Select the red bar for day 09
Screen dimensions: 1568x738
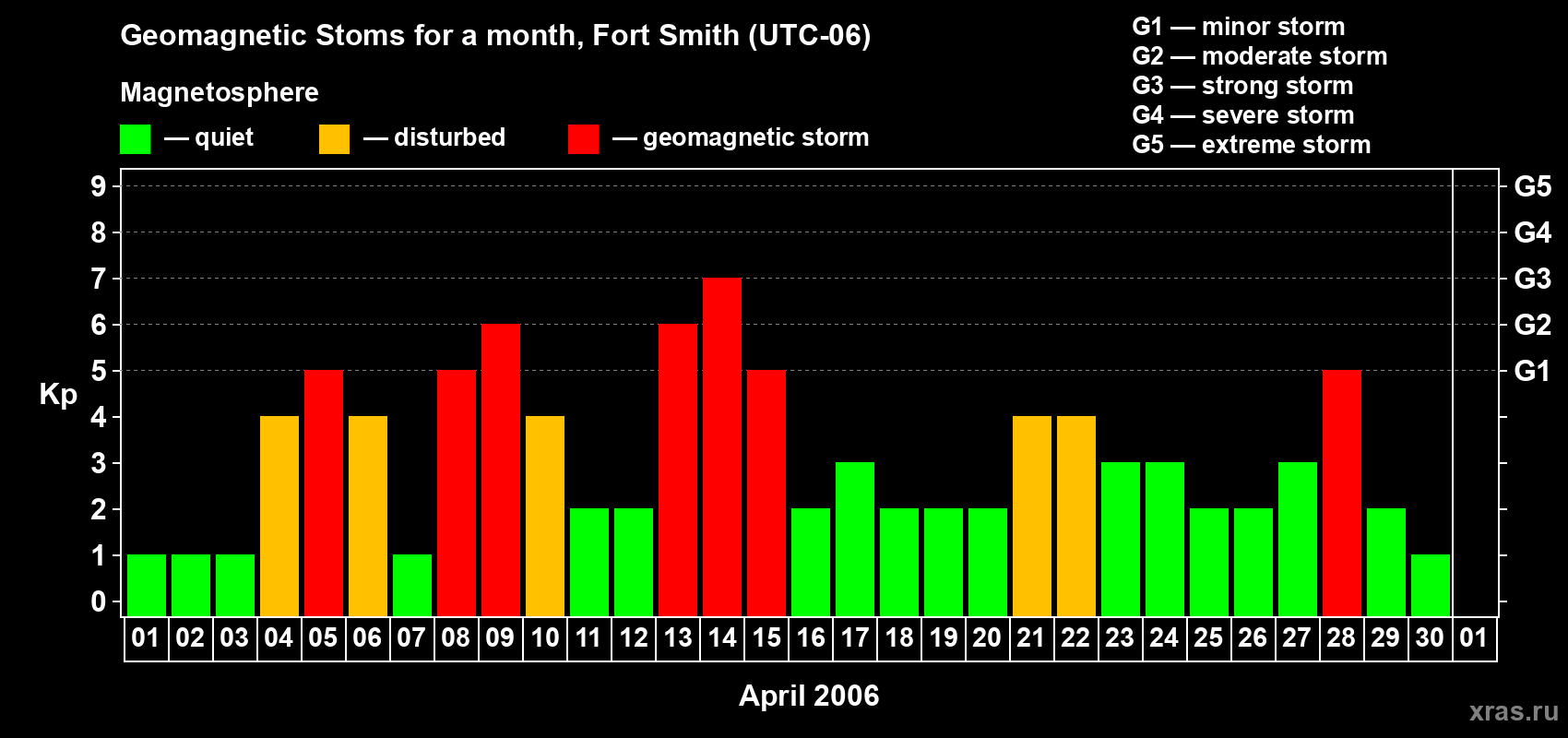pos(501,470)
